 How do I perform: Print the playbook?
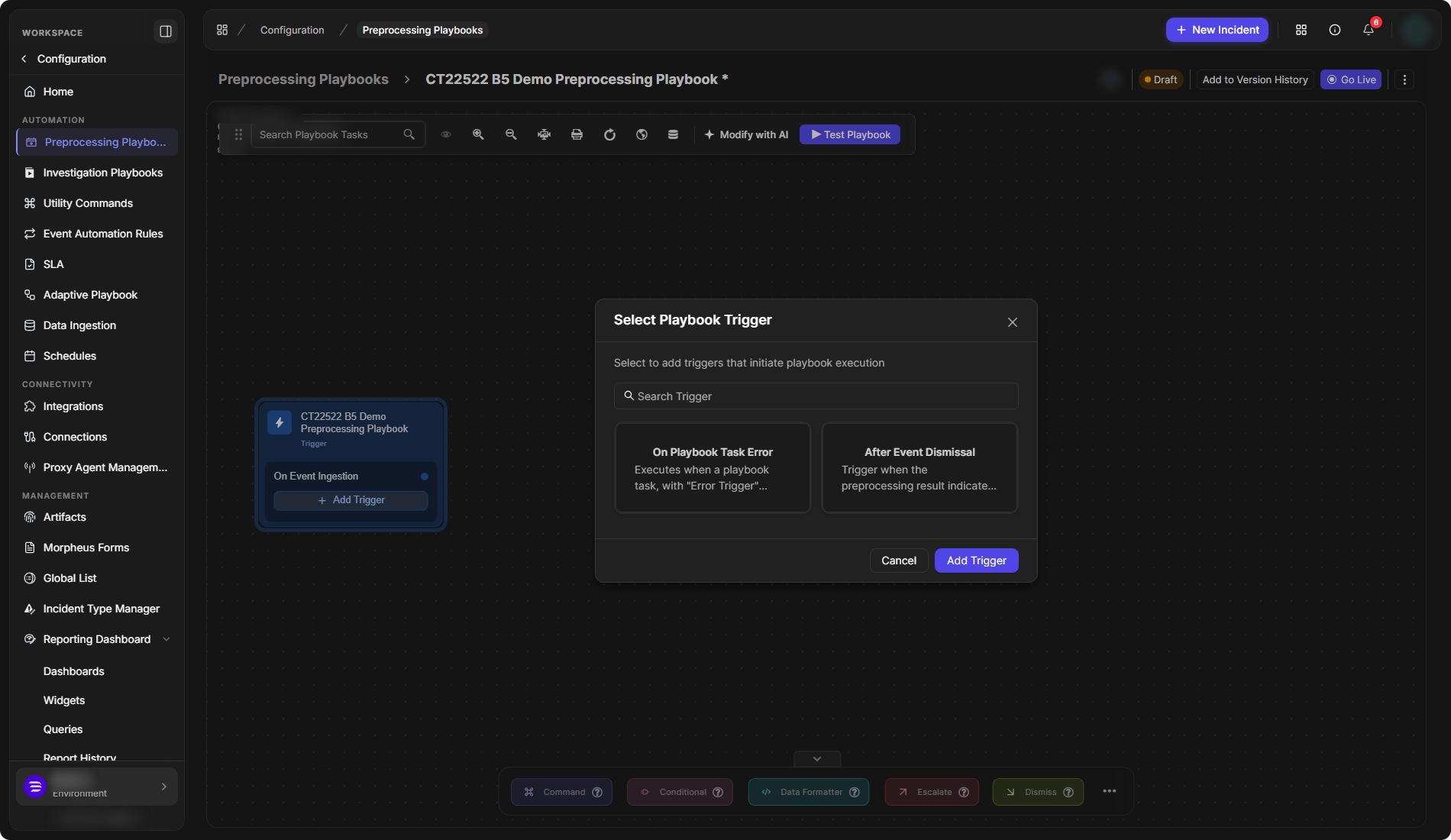click(x=577, y=134)
